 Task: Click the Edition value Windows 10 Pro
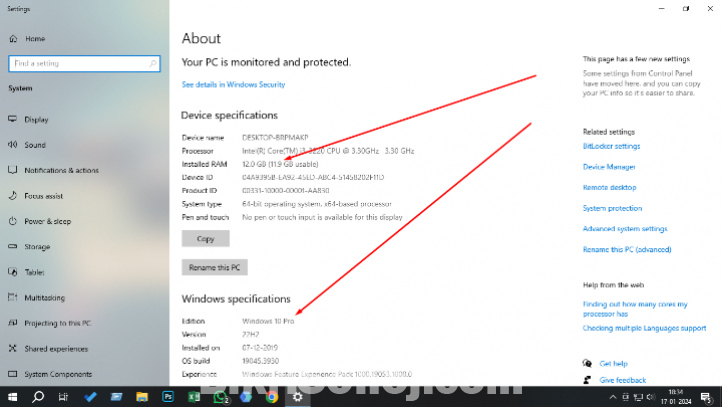point(268,321)
